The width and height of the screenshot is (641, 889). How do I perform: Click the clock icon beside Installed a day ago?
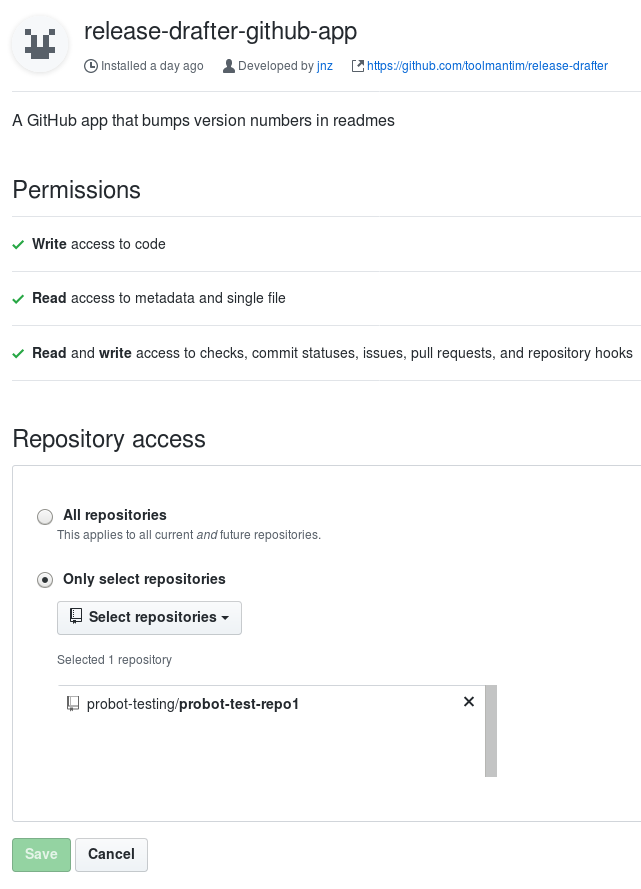89,66
